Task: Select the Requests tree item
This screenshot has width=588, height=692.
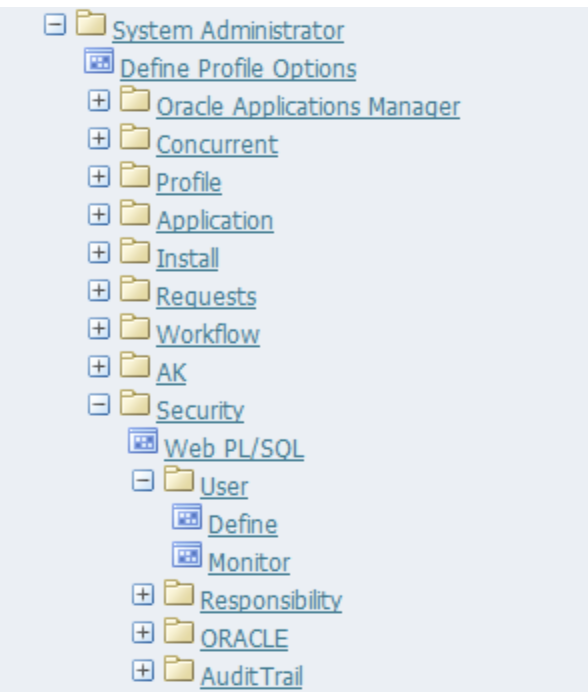Action: click(x=207, y=297)
